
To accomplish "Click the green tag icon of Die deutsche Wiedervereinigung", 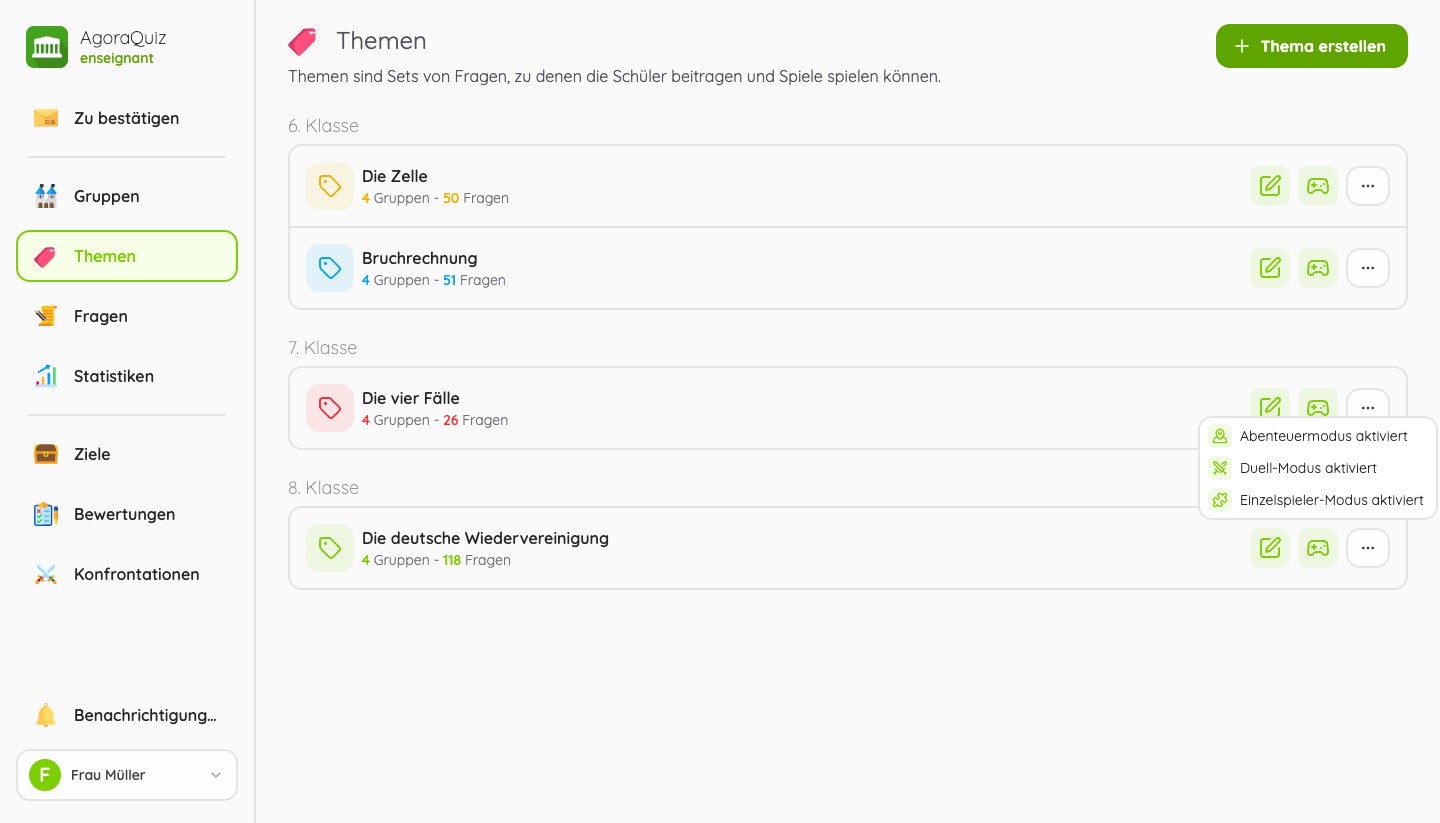I will coord(330,548).
